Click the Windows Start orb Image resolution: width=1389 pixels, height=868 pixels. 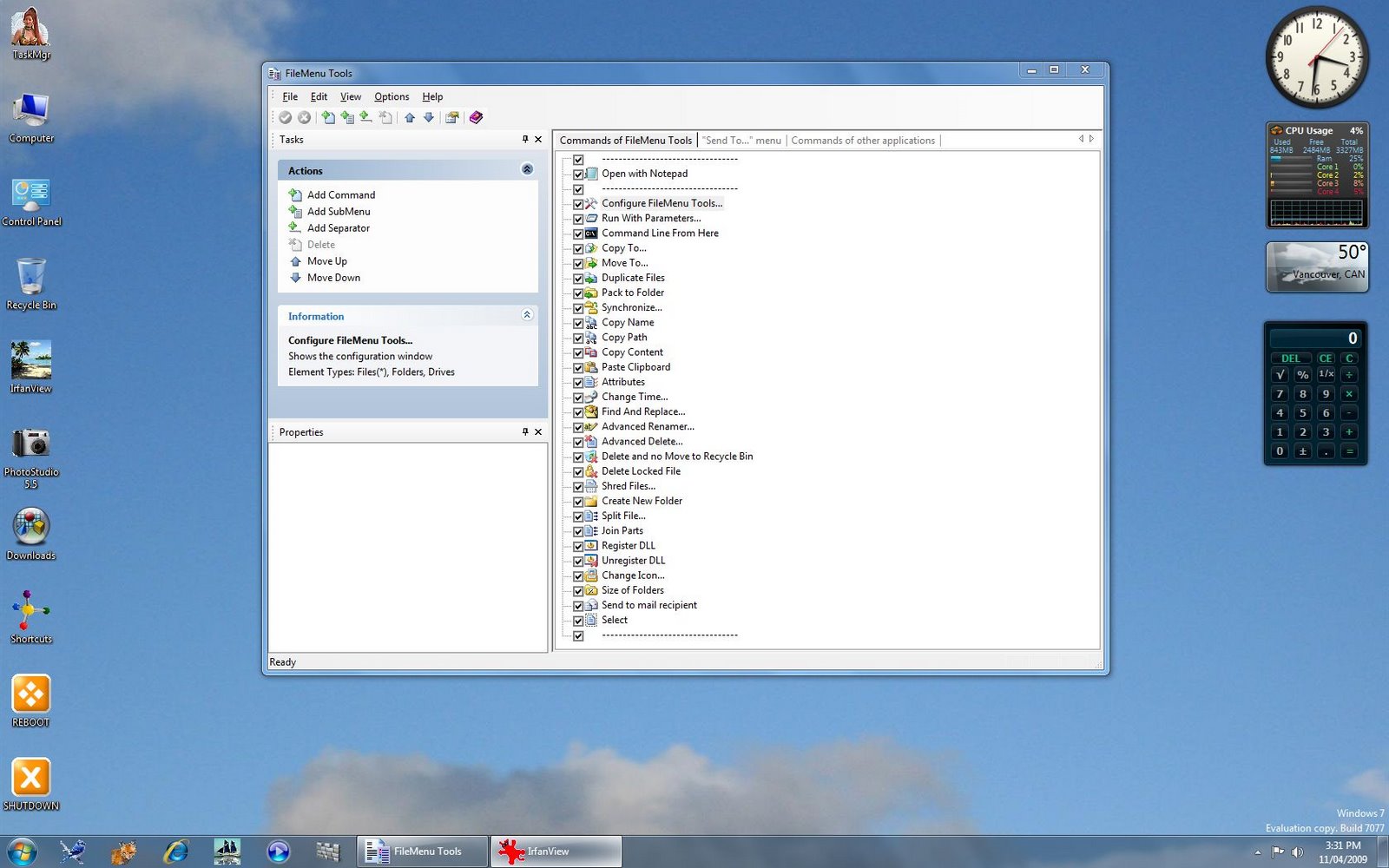click(x=21, y=852)
